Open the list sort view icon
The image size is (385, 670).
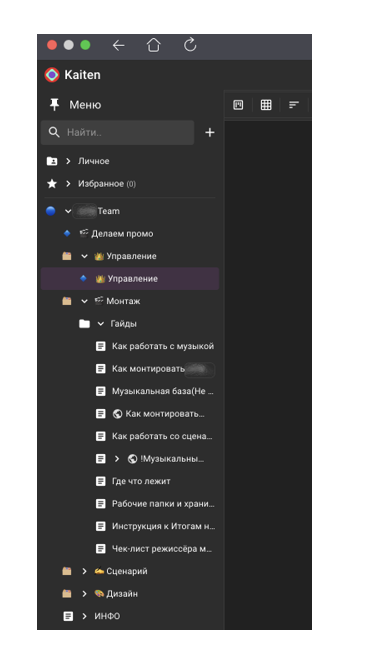[294, 105]
